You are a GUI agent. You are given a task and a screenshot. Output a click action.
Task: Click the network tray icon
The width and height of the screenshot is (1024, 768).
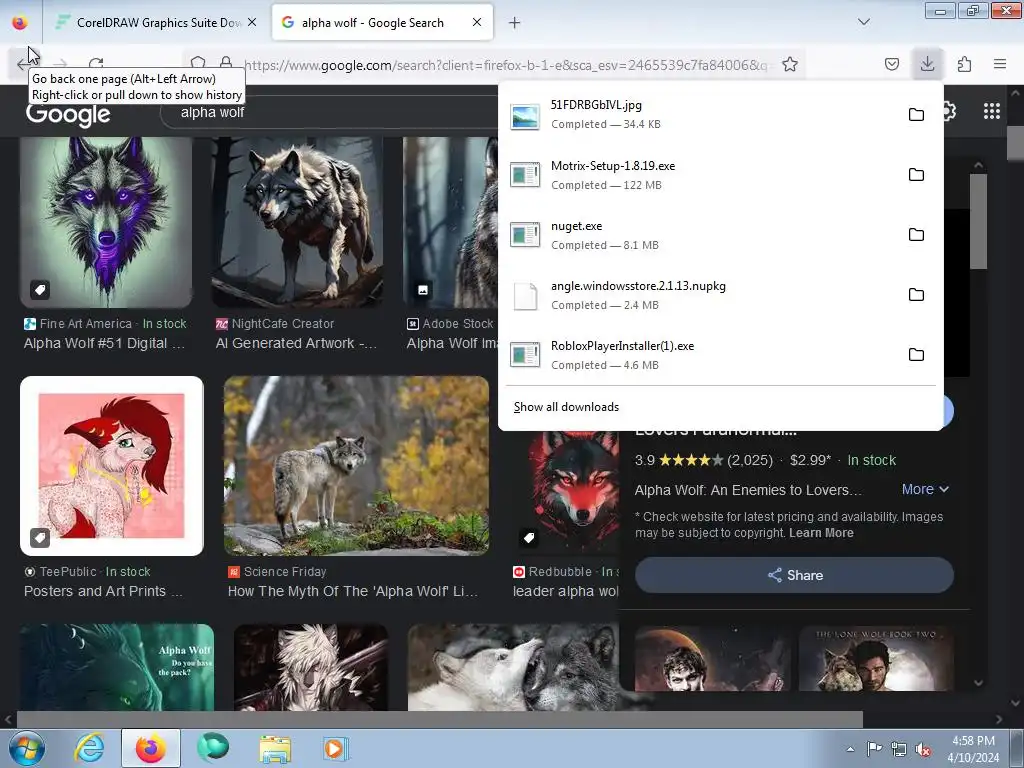[899, 750]
